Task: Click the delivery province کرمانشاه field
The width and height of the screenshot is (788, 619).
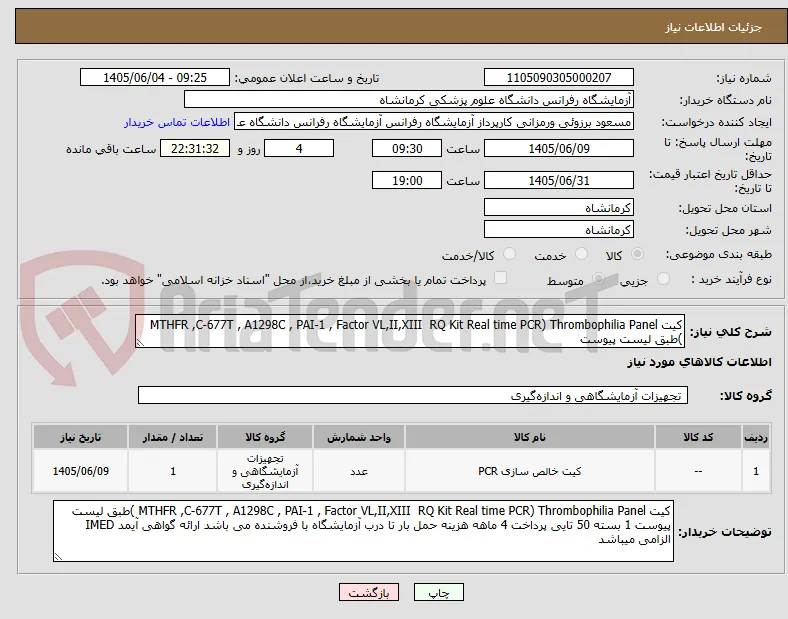Action: tap(559, 208)
